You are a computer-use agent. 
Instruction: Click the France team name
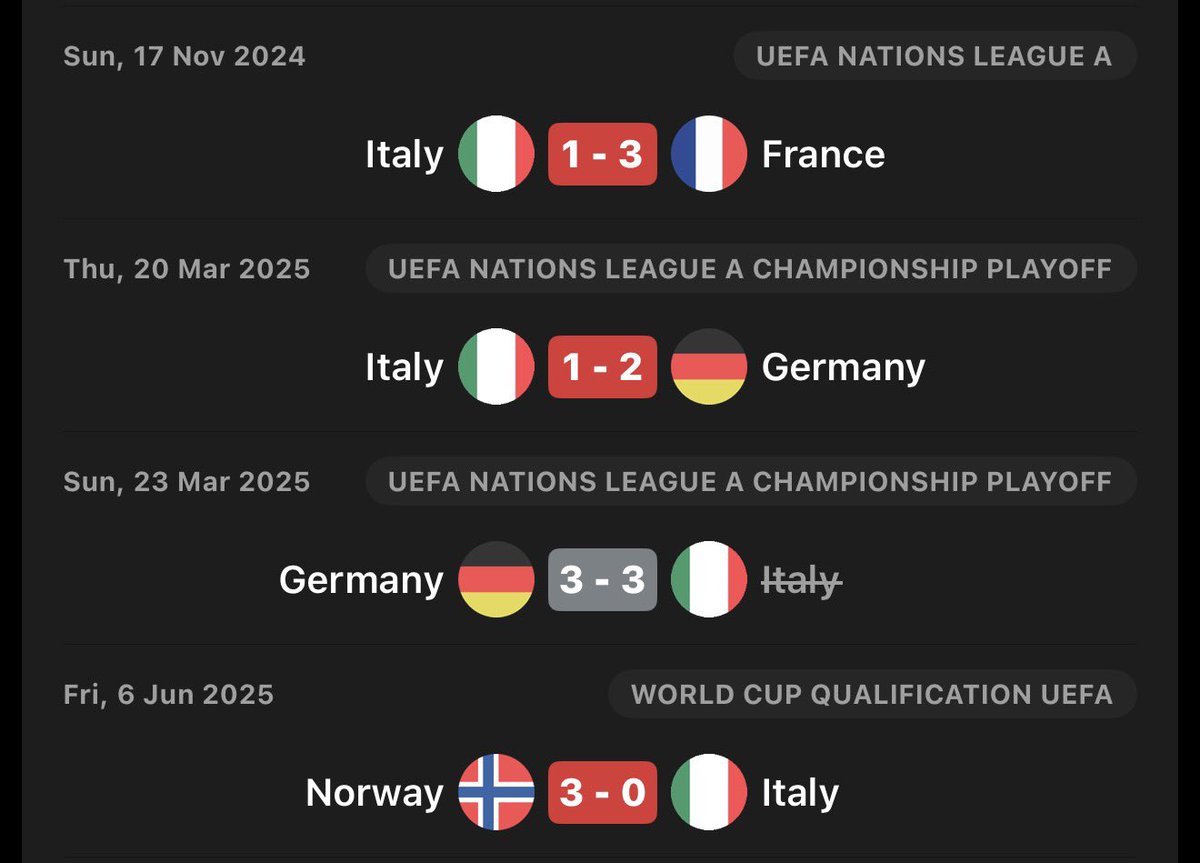(823, 155)
